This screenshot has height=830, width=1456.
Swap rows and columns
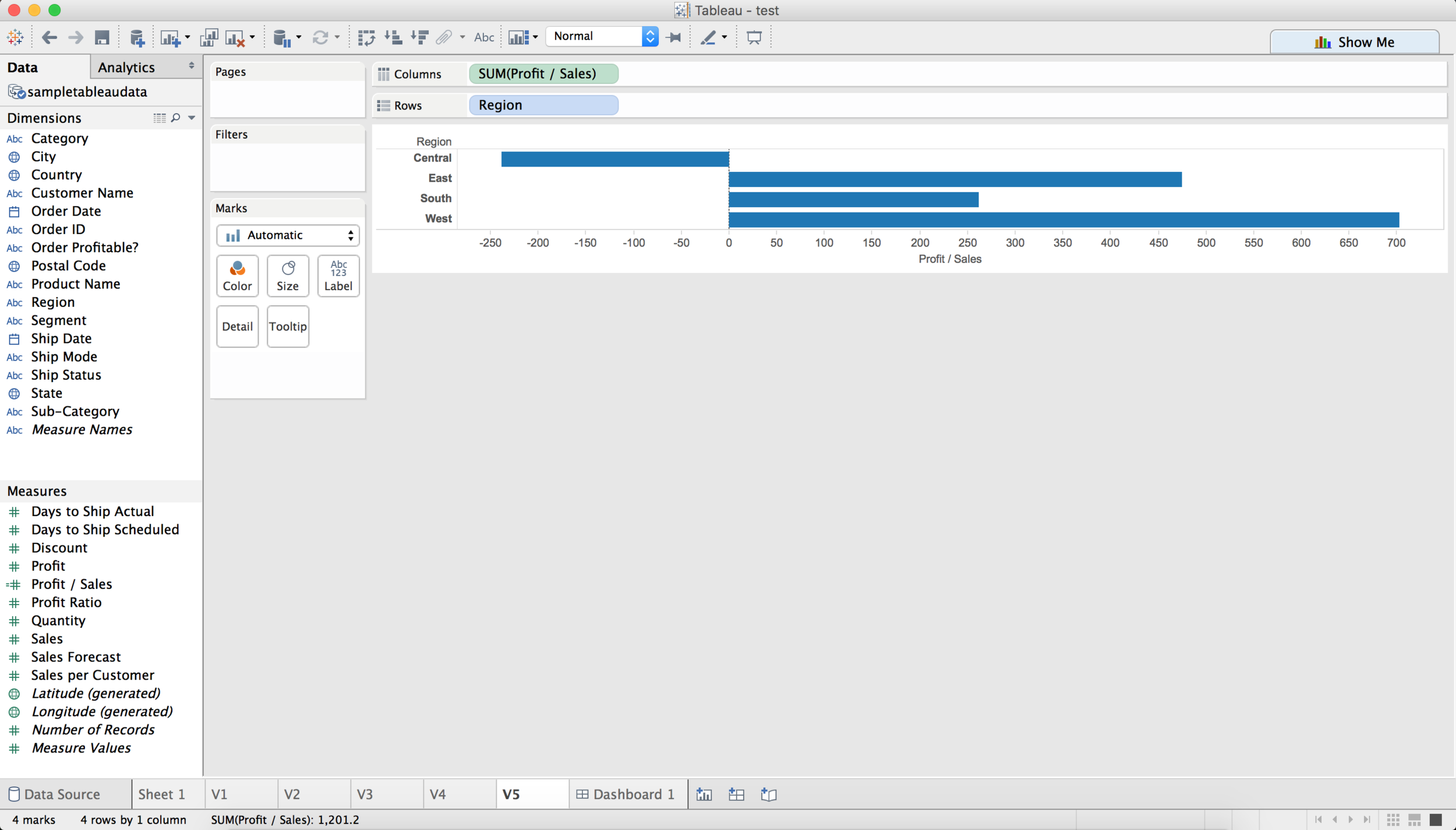(366, 38)
